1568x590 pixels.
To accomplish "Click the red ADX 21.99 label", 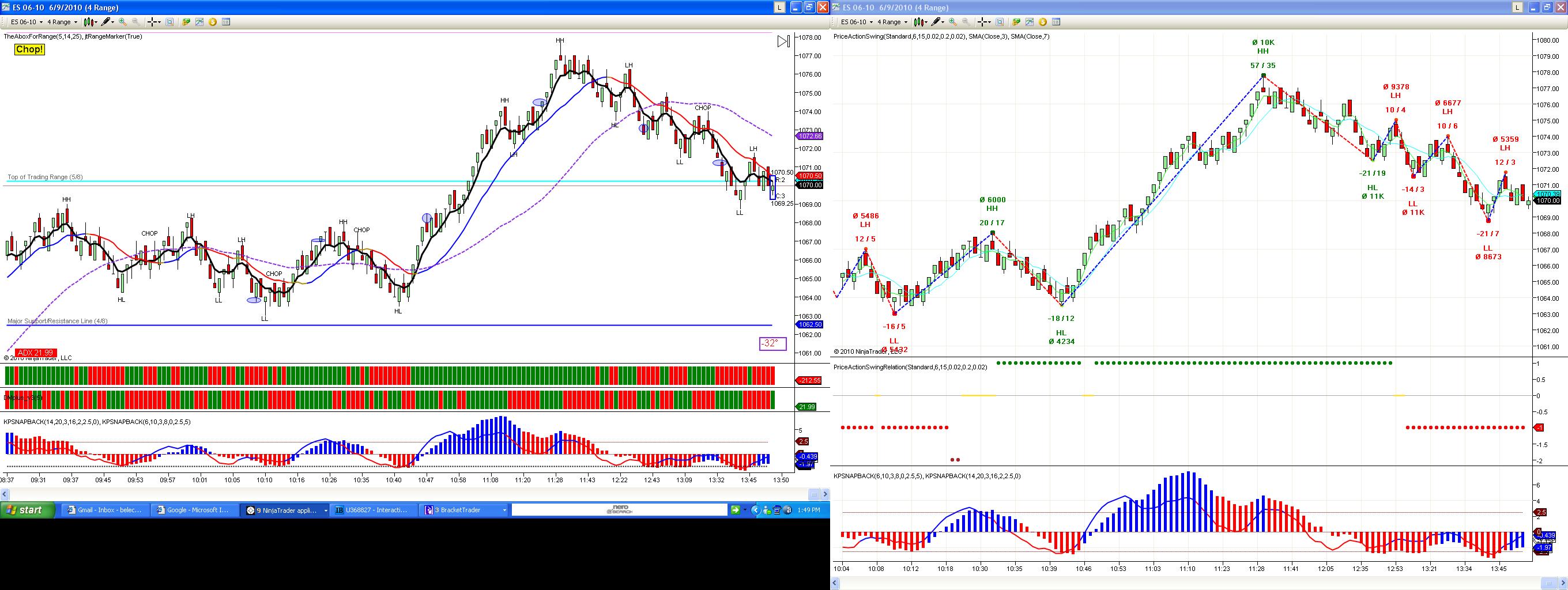I will (36, 353).
